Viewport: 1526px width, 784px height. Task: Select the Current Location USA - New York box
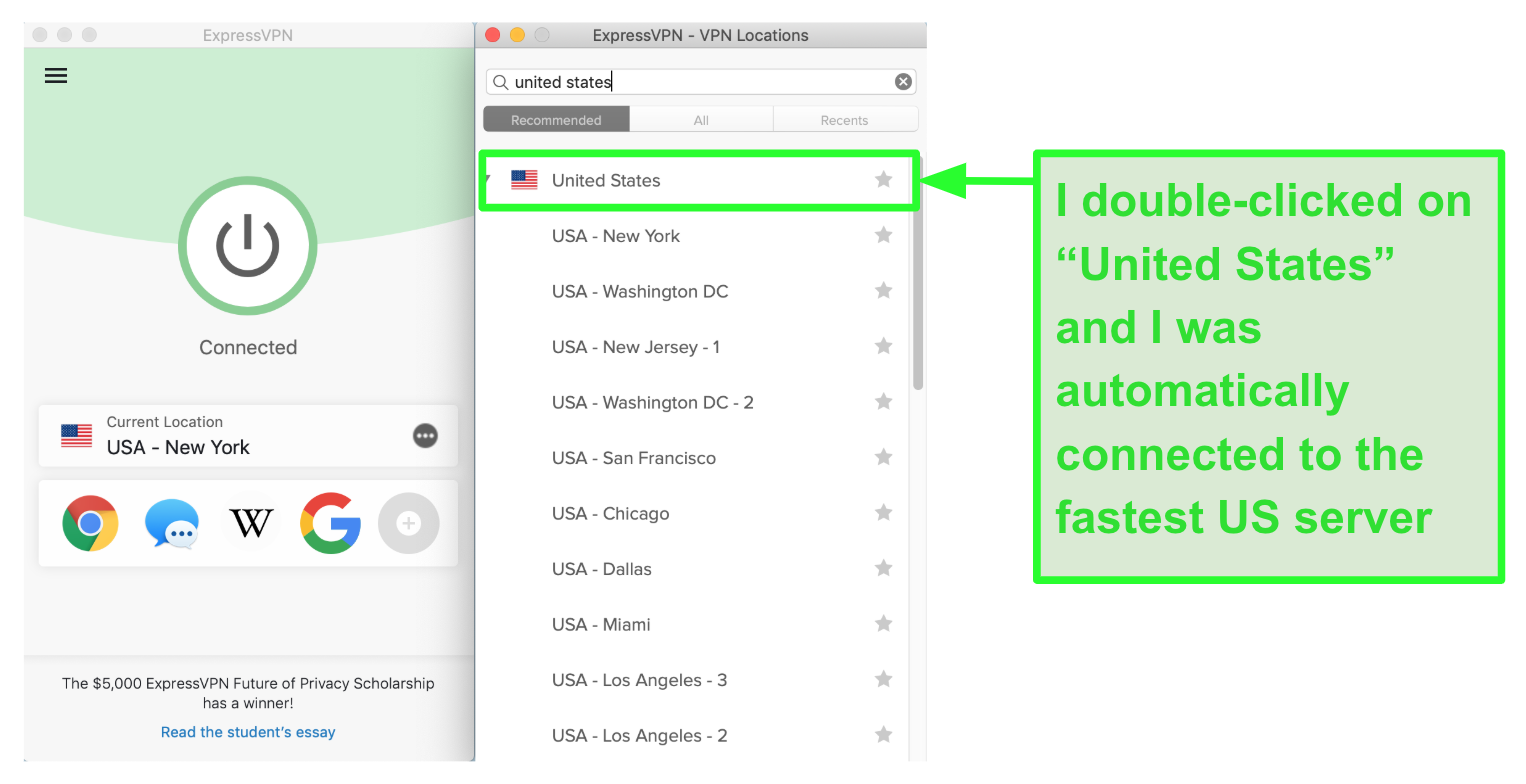click(x=248, y=436)
